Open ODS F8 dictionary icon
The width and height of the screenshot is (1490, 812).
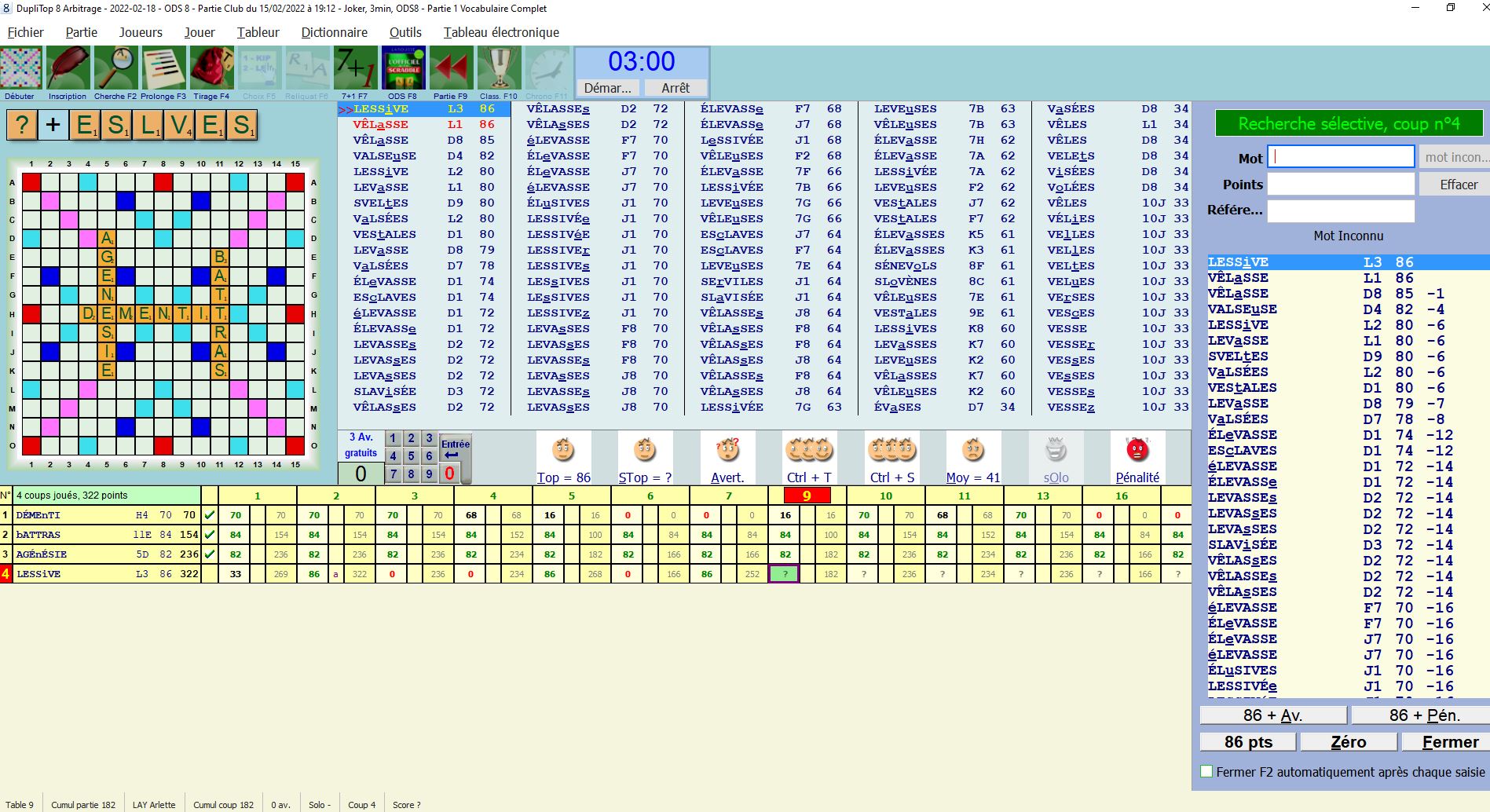[x=403, y=68]
